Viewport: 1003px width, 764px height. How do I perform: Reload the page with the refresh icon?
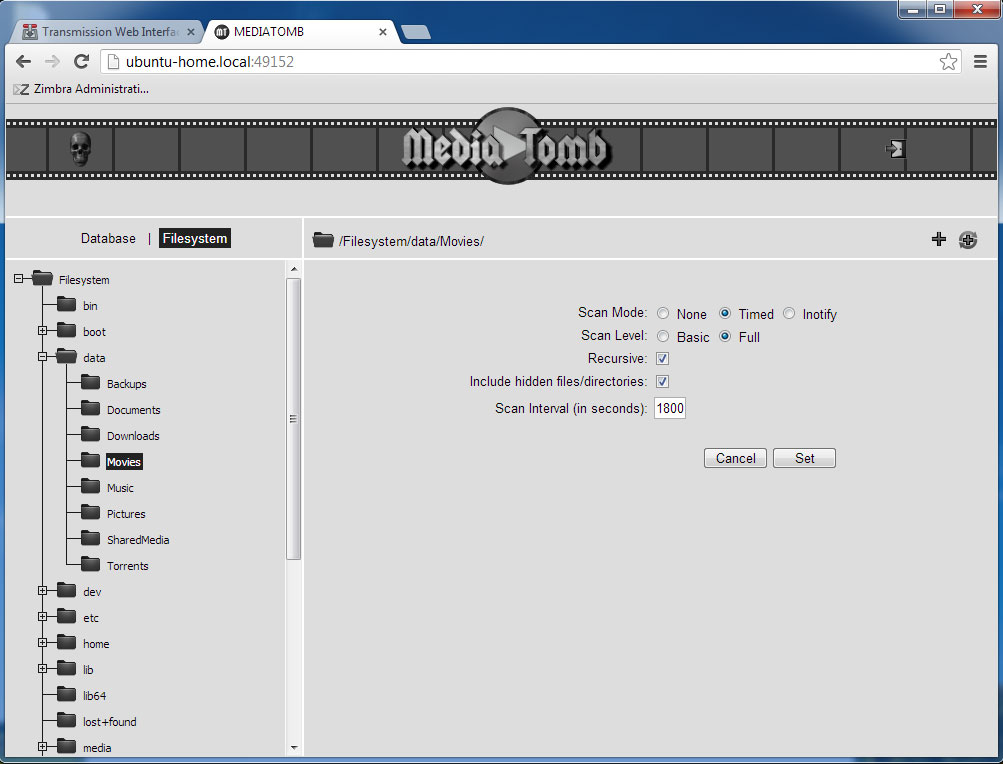(x=81, y=61)
